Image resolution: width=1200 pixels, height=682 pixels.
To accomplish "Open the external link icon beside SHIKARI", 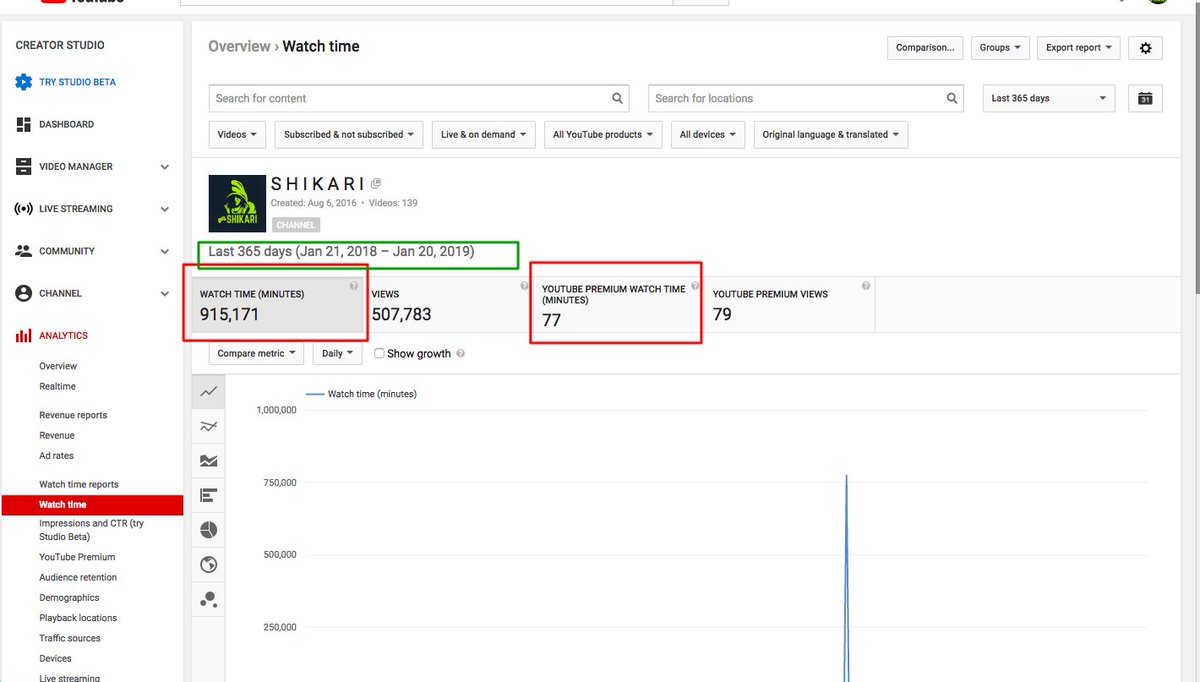I will pyautogui.click(x=376, y=184).
